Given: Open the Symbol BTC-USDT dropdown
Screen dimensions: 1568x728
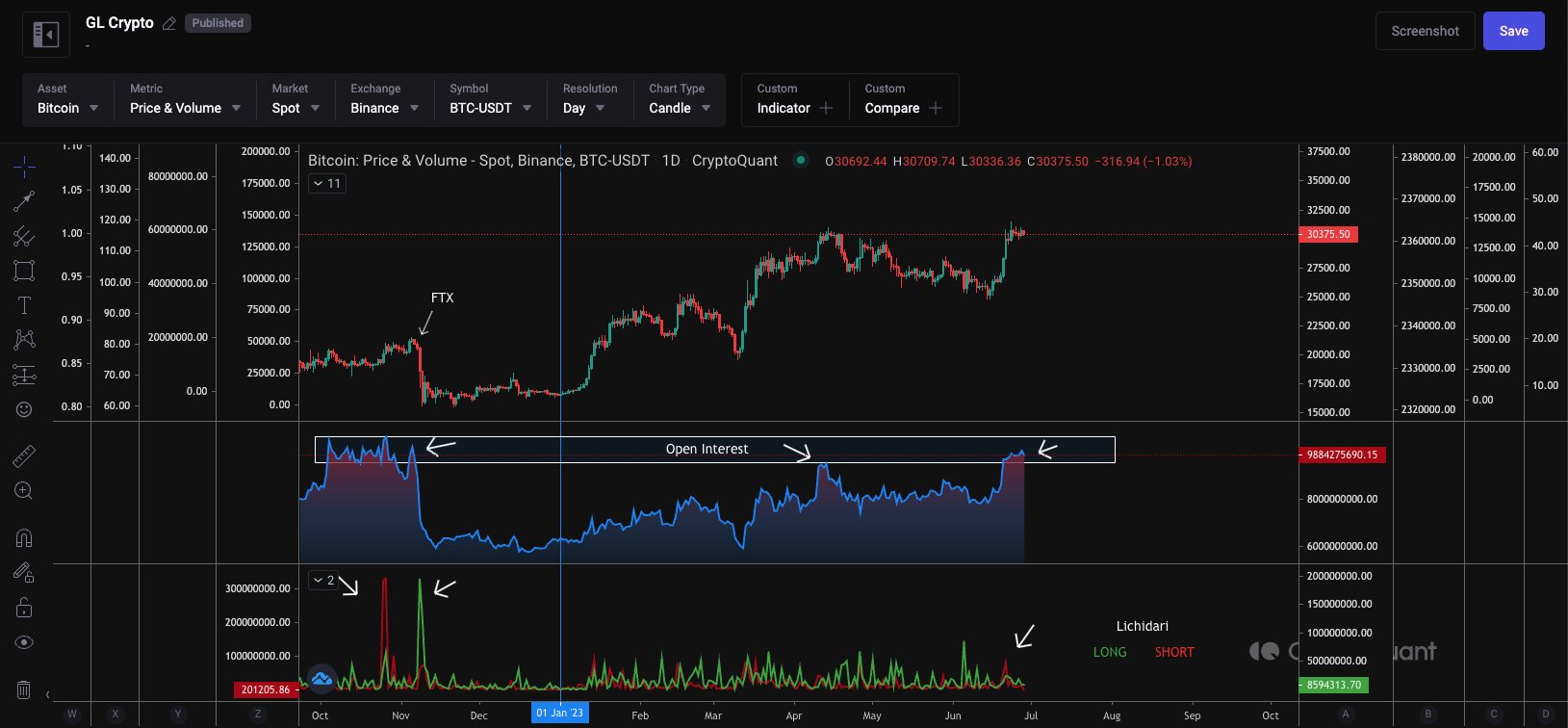Looking at the screenshot, I should pos(491,99).
